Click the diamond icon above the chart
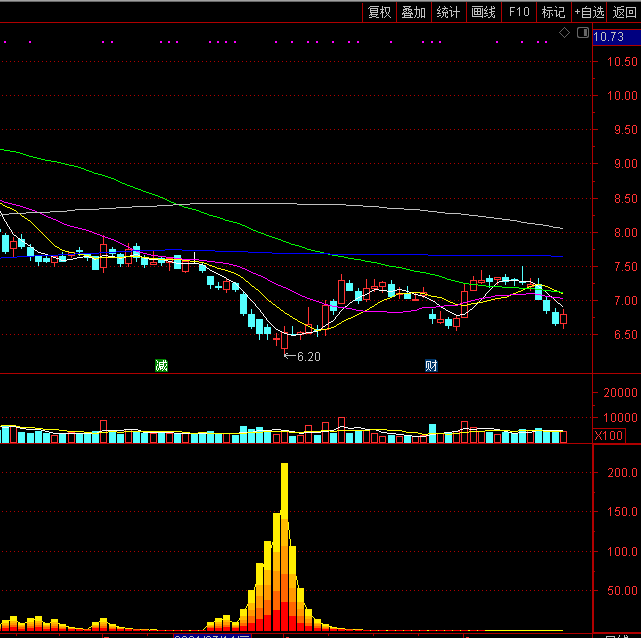Screen dimensions: 641x638 tap(564, 33)
